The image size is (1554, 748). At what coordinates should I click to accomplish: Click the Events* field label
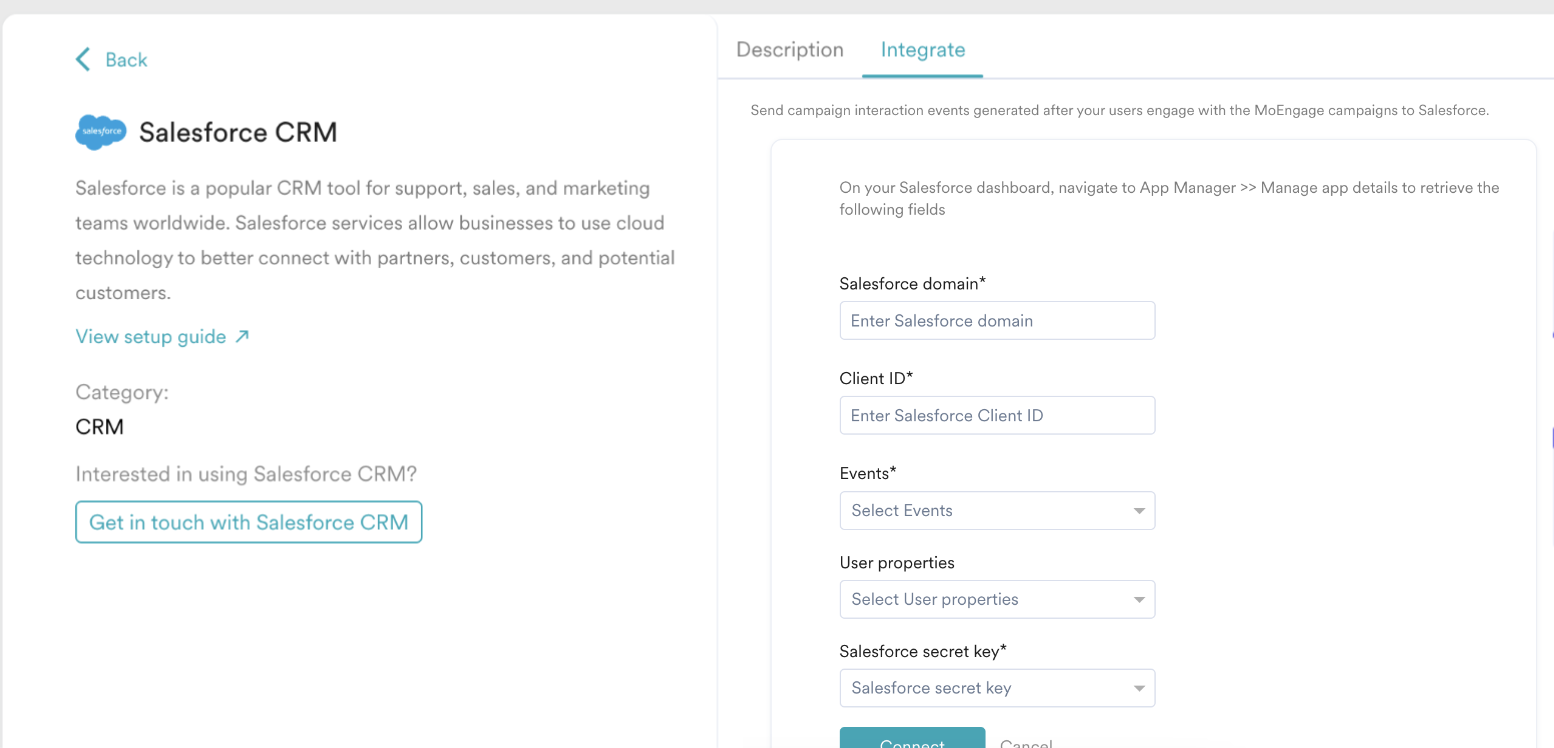(x=868, y=473)
